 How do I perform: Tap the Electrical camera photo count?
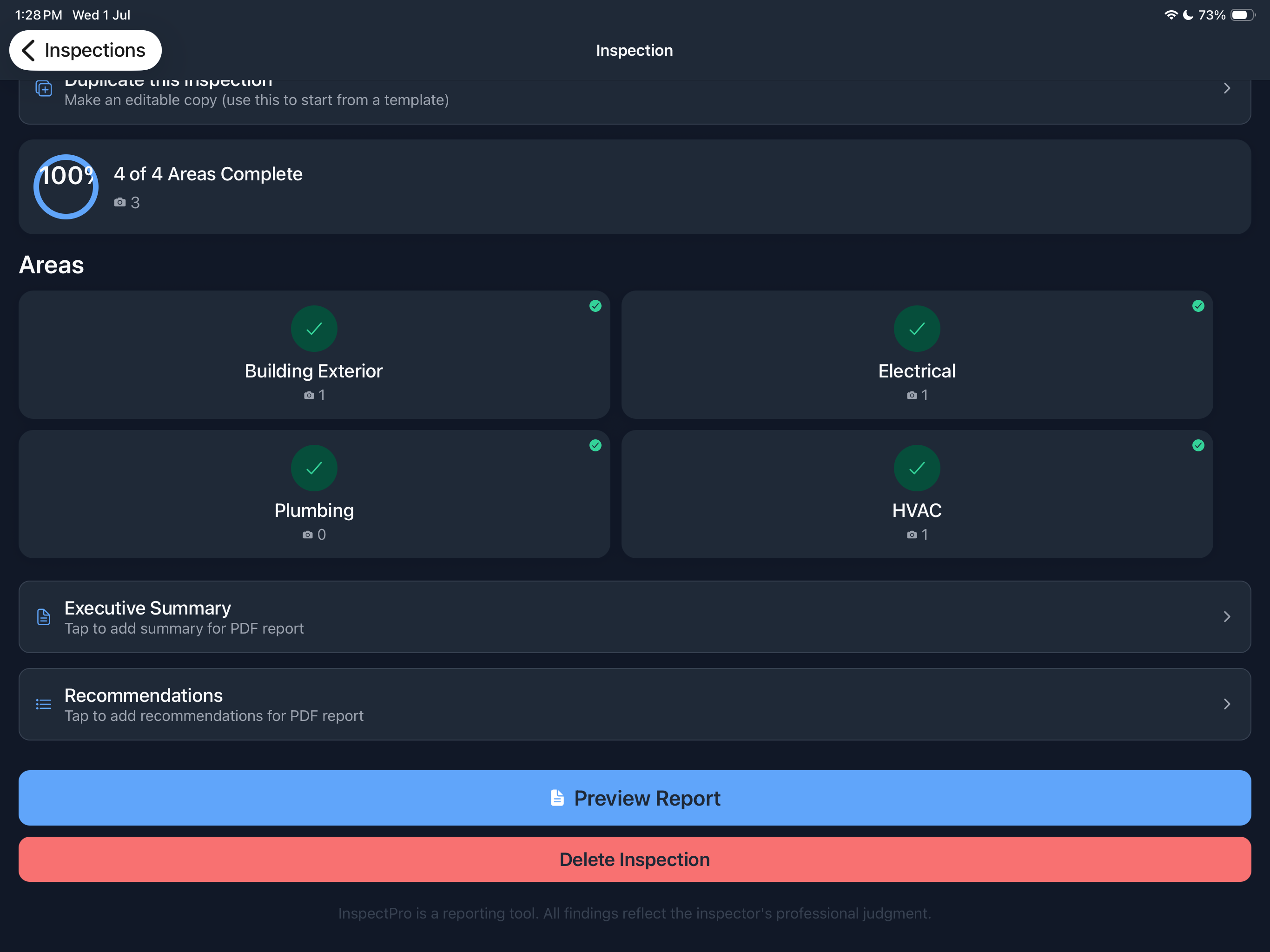coord(917,395)
